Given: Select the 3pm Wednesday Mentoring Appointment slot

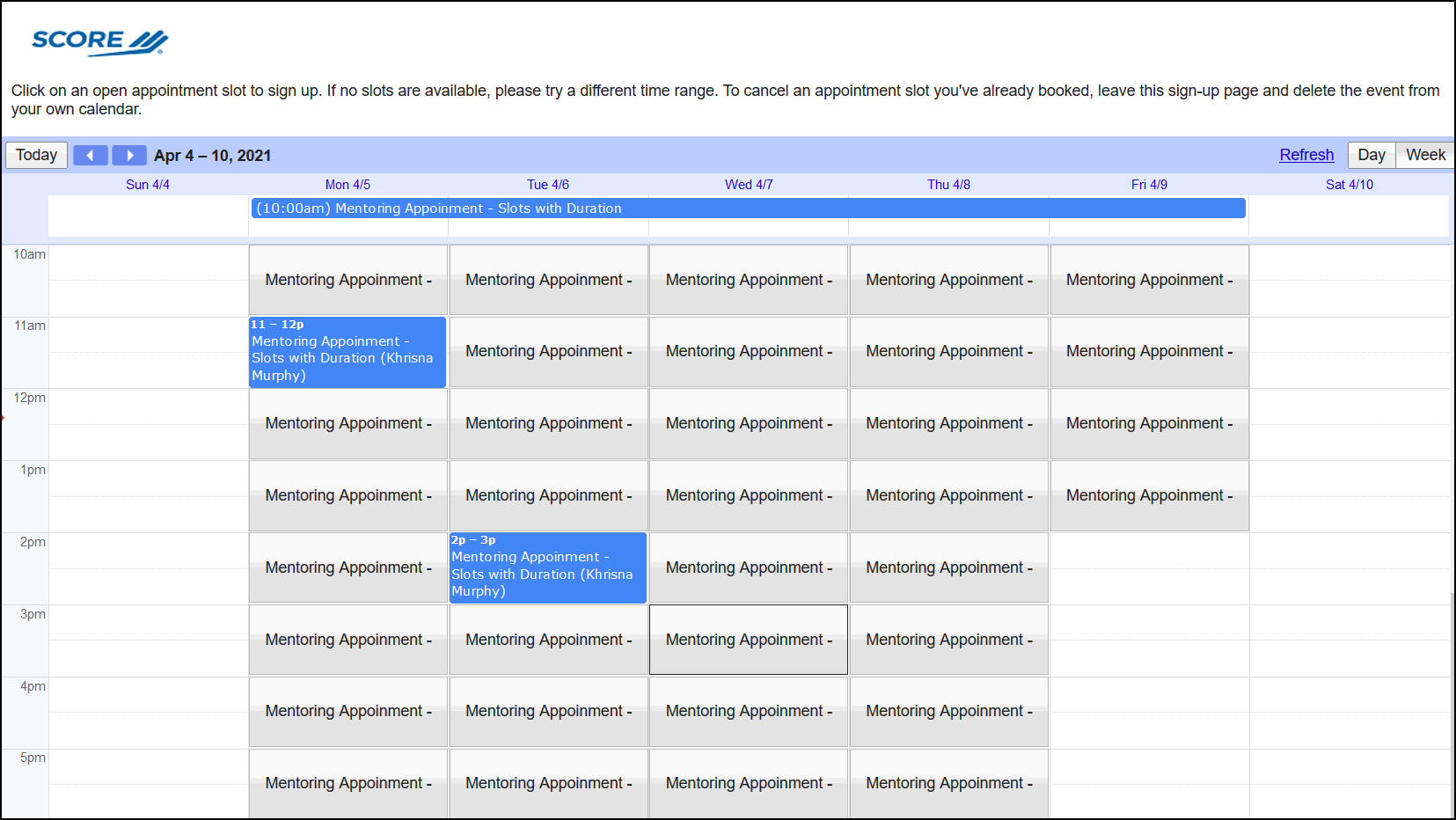Looking at the screenshot, I should [748, 640].
